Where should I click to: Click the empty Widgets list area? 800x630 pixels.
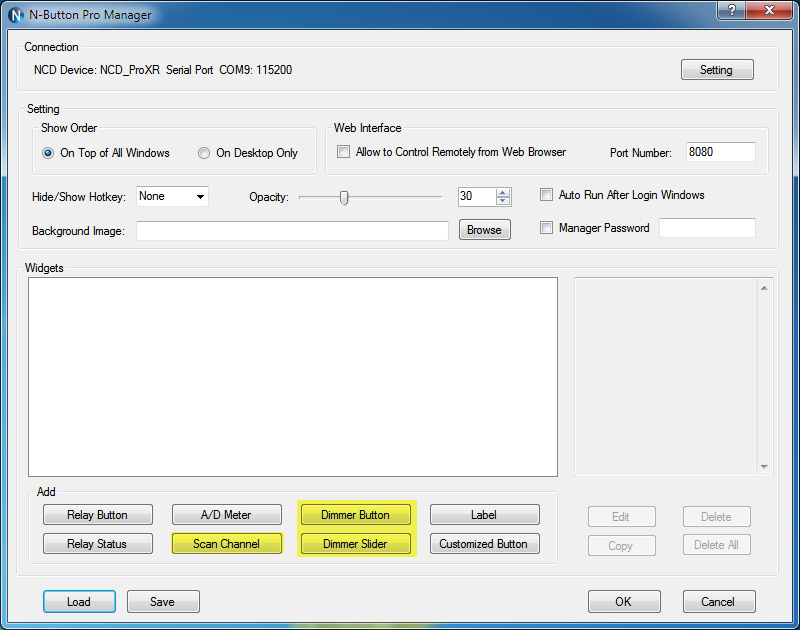[293, 377]
